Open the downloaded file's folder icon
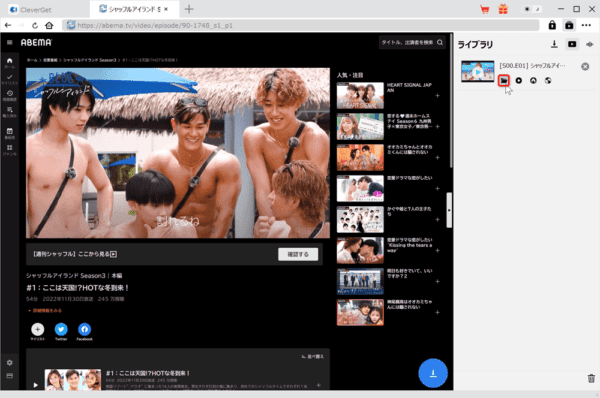 point(504,80)
